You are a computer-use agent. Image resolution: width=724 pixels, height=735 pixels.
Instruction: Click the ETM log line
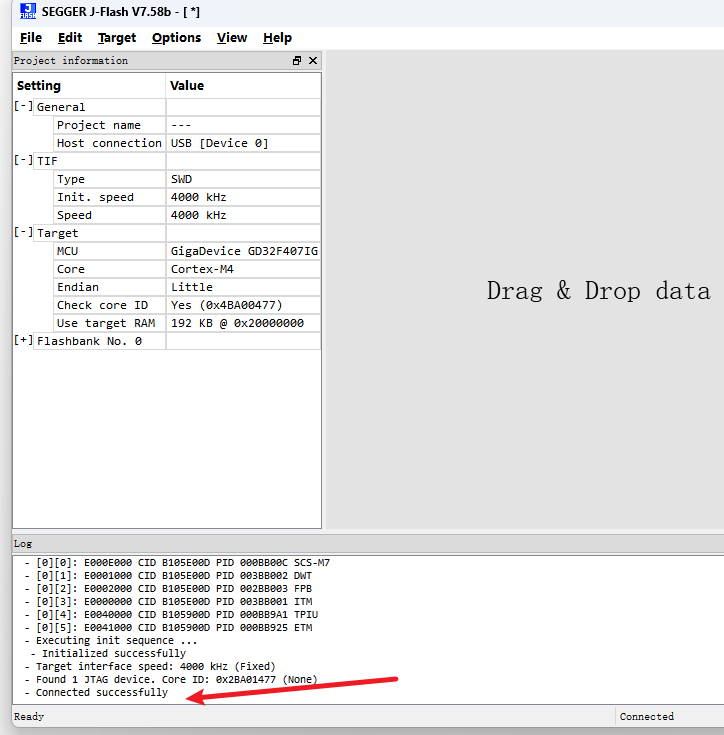pyautogui.click(x=168, y=628)
